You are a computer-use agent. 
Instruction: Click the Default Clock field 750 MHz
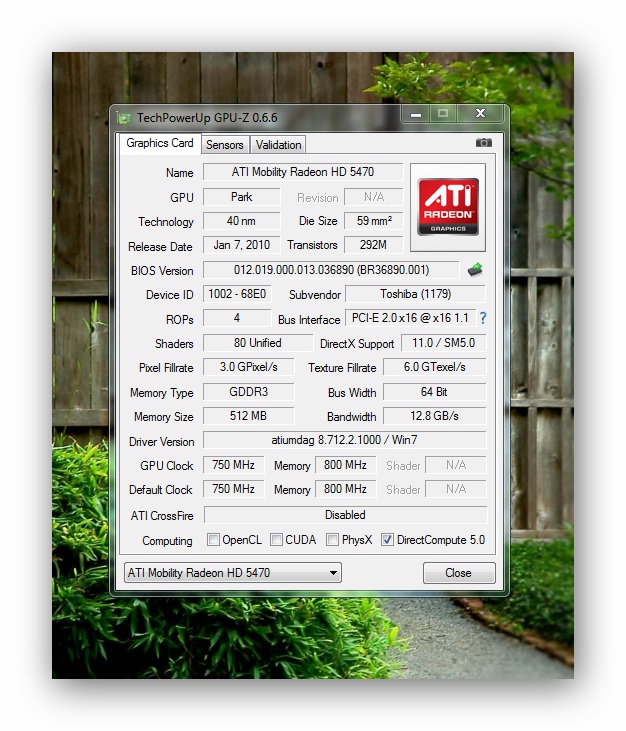pyautogui.click(x=234, y=489)
